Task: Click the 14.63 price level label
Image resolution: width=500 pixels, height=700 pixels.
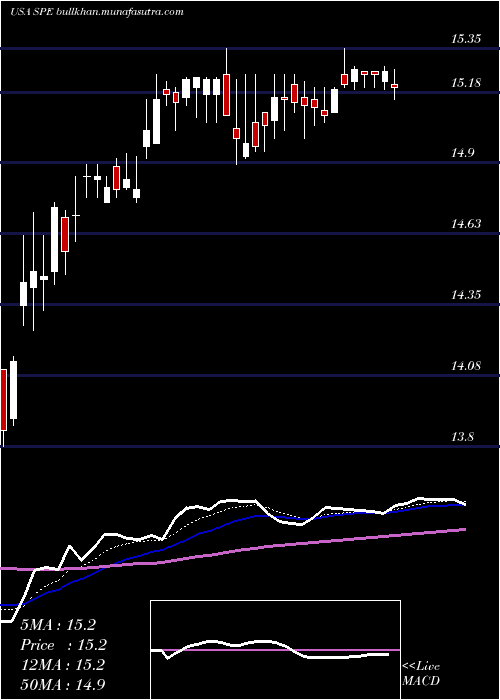Action: [x=466, y=224]
